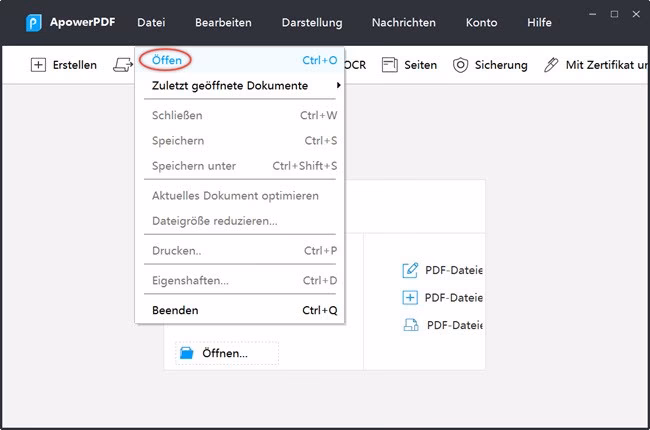
Task: Click the edit PDF-Datei pencil icon
Action: 410,270
